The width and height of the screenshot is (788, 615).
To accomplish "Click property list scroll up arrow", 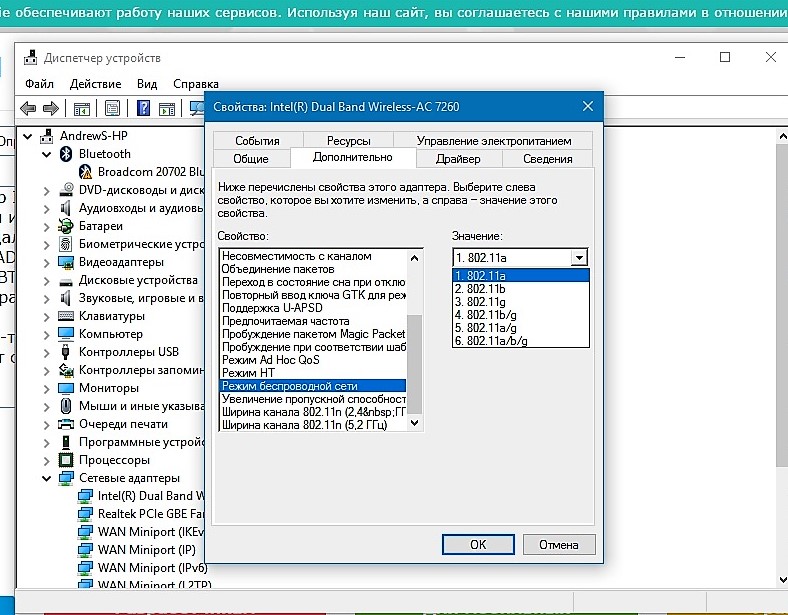I will [x=414, y=258].
